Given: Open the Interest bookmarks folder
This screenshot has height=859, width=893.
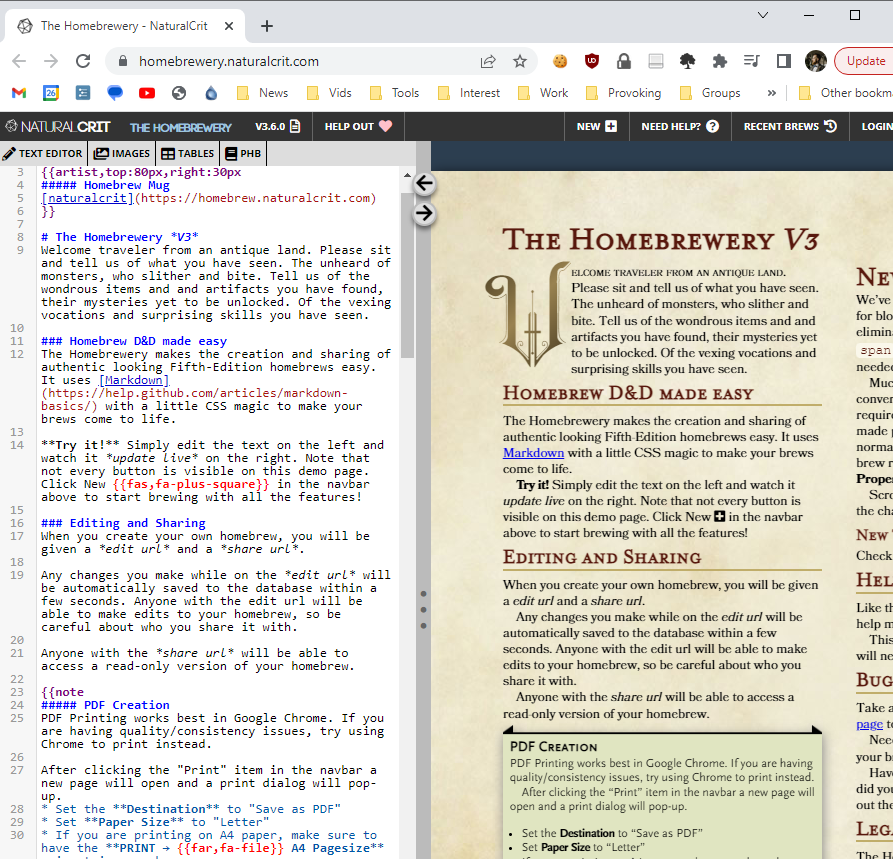Looking at the screenshot, I should coord(469,93).
